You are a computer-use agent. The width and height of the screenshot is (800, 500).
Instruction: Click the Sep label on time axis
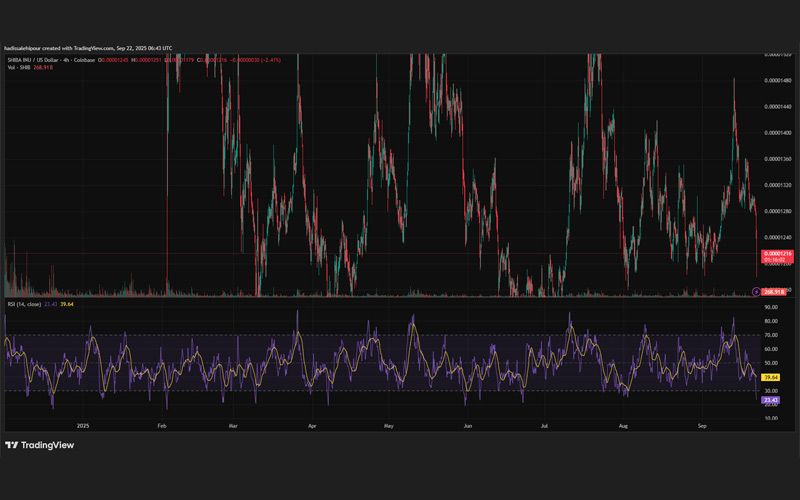coord(702,426)
